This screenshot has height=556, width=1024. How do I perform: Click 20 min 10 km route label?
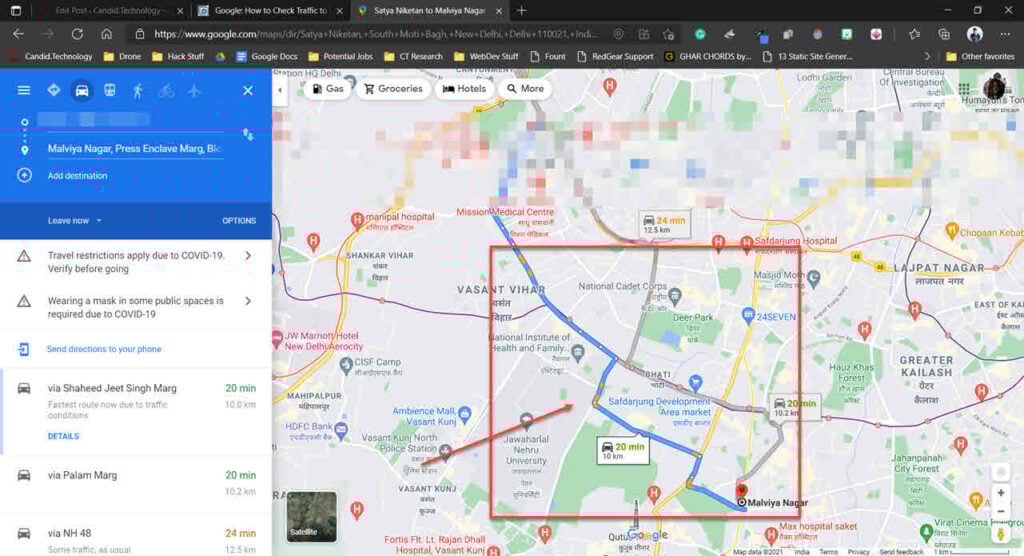click(x=623, y=450)
